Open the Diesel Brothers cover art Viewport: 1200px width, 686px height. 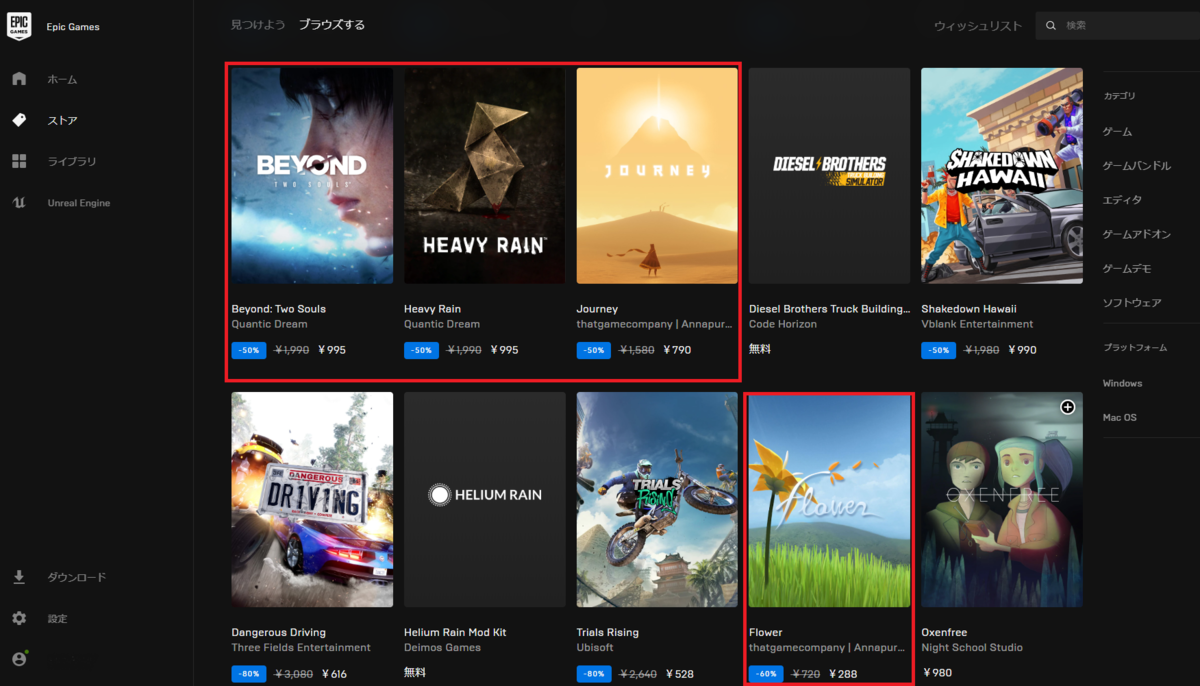click(829, 176)
